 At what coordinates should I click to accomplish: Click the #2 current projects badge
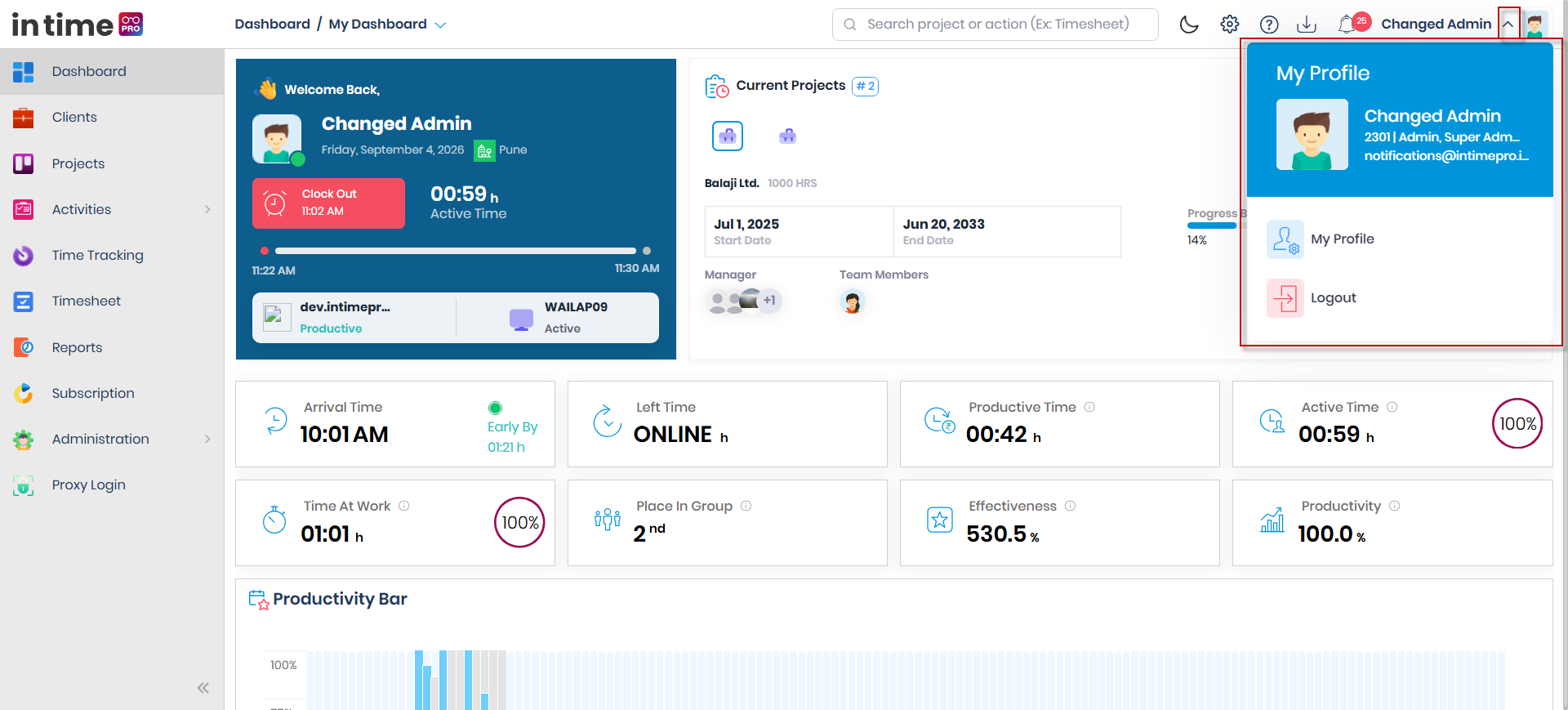[x=865, y=86]
